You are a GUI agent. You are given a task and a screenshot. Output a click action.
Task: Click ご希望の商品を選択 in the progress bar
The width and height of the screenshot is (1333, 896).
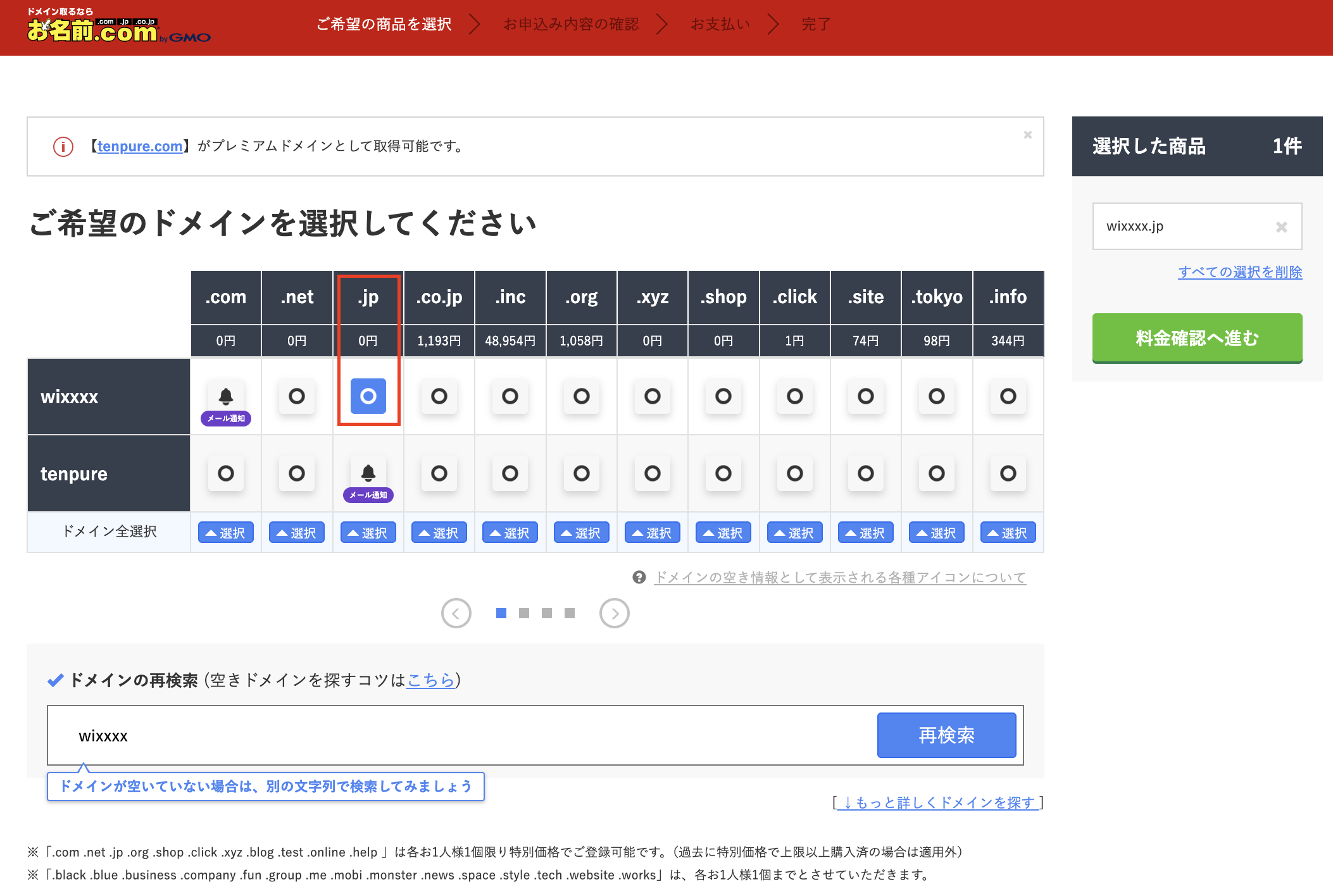(x=384, y=24)
